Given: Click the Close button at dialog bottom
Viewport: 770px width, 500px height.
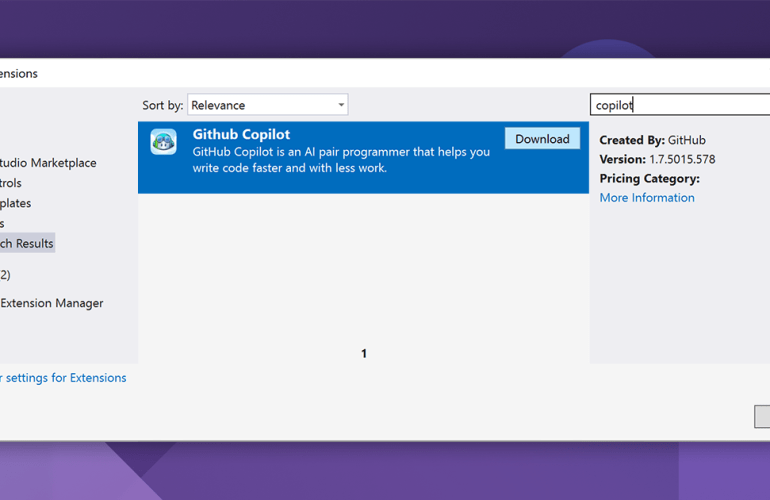Looking at the screenshot, I should [762, 417].
